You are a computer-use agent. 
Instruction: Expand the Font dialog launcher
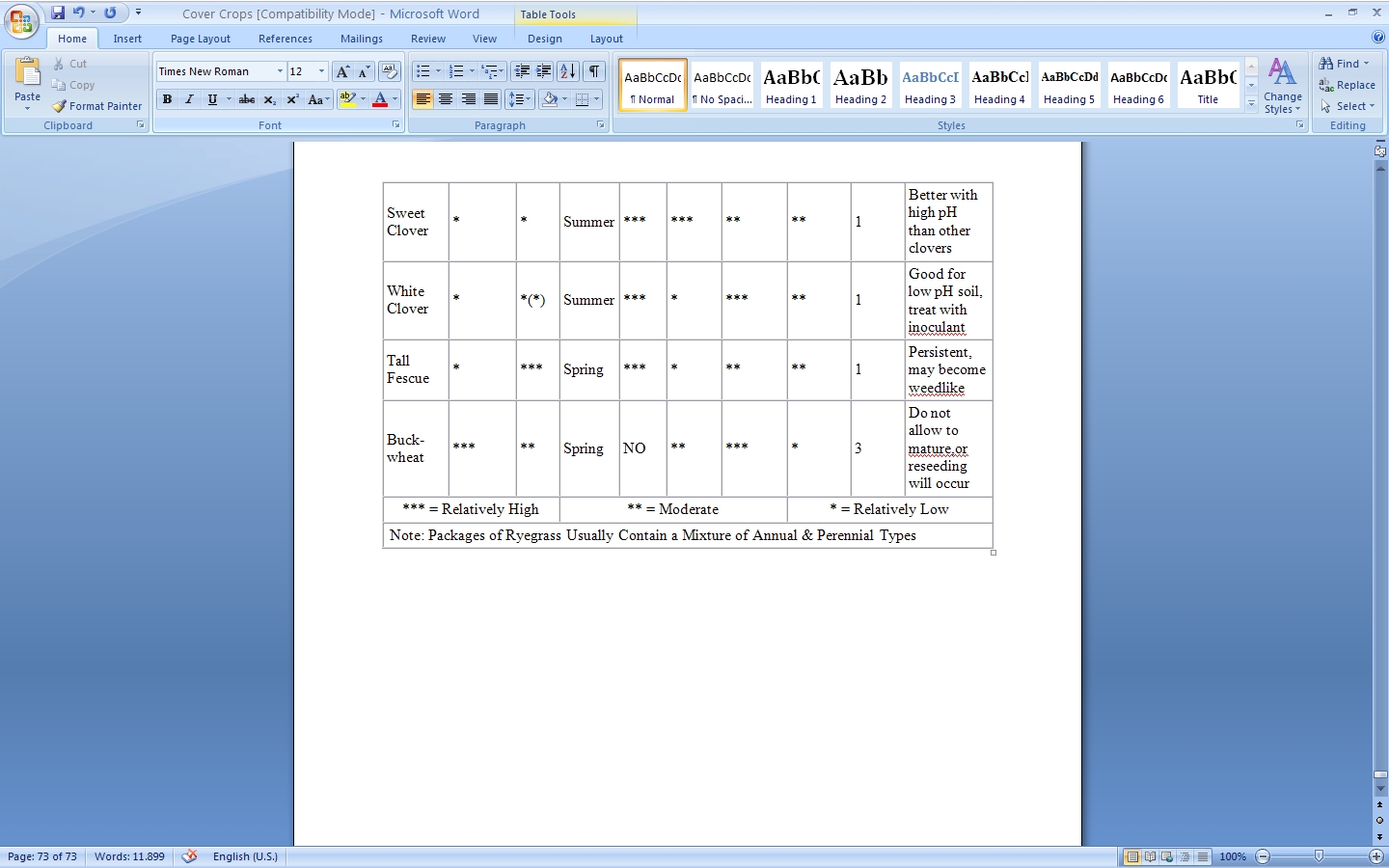395,125
